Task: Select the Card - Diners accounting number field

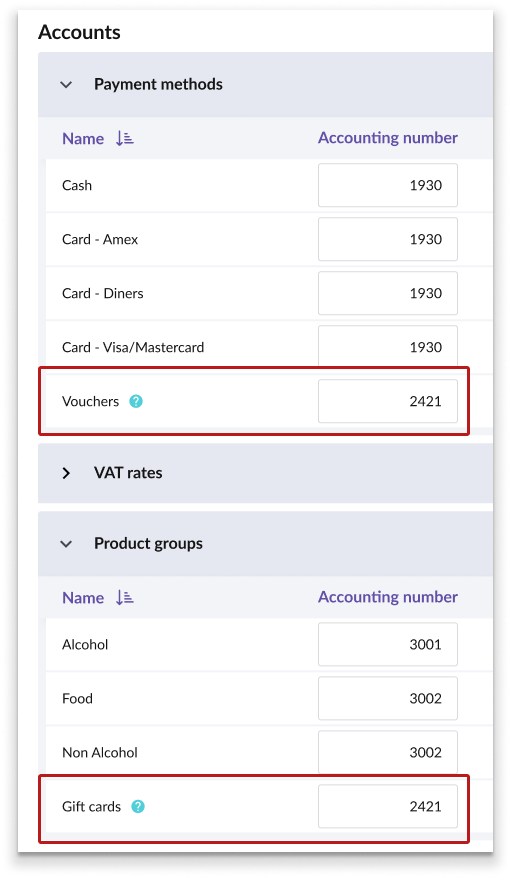Action: pos(388,293)
